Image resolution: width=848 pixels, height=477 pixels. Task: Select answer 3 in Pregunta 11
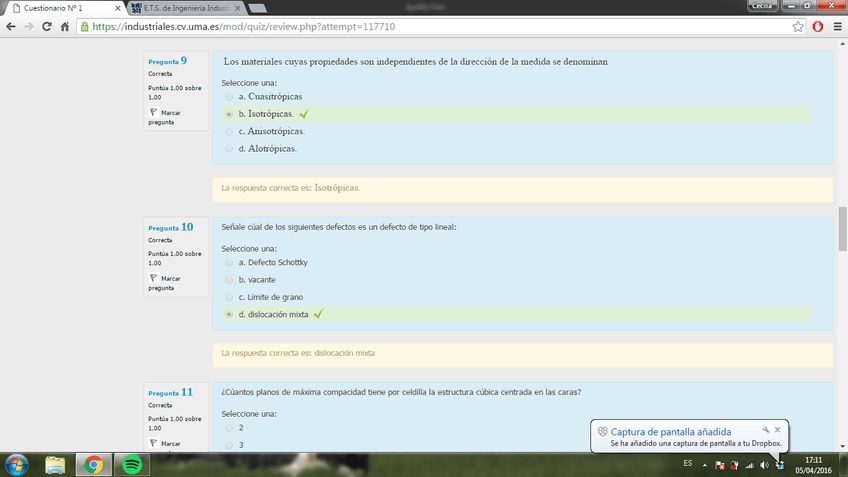(229, 445)
